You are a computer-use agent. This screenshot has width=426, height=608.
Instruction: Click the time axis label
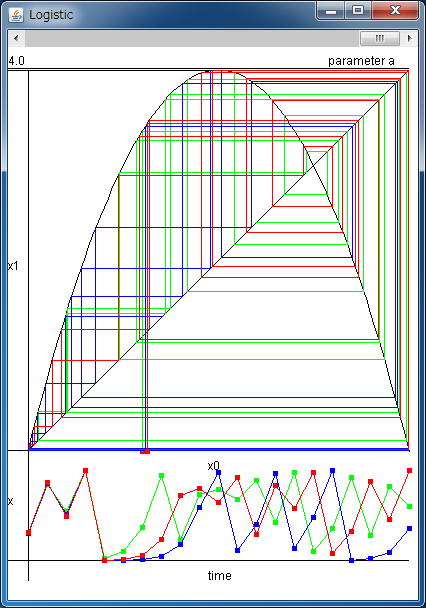(x=219, y=575)
